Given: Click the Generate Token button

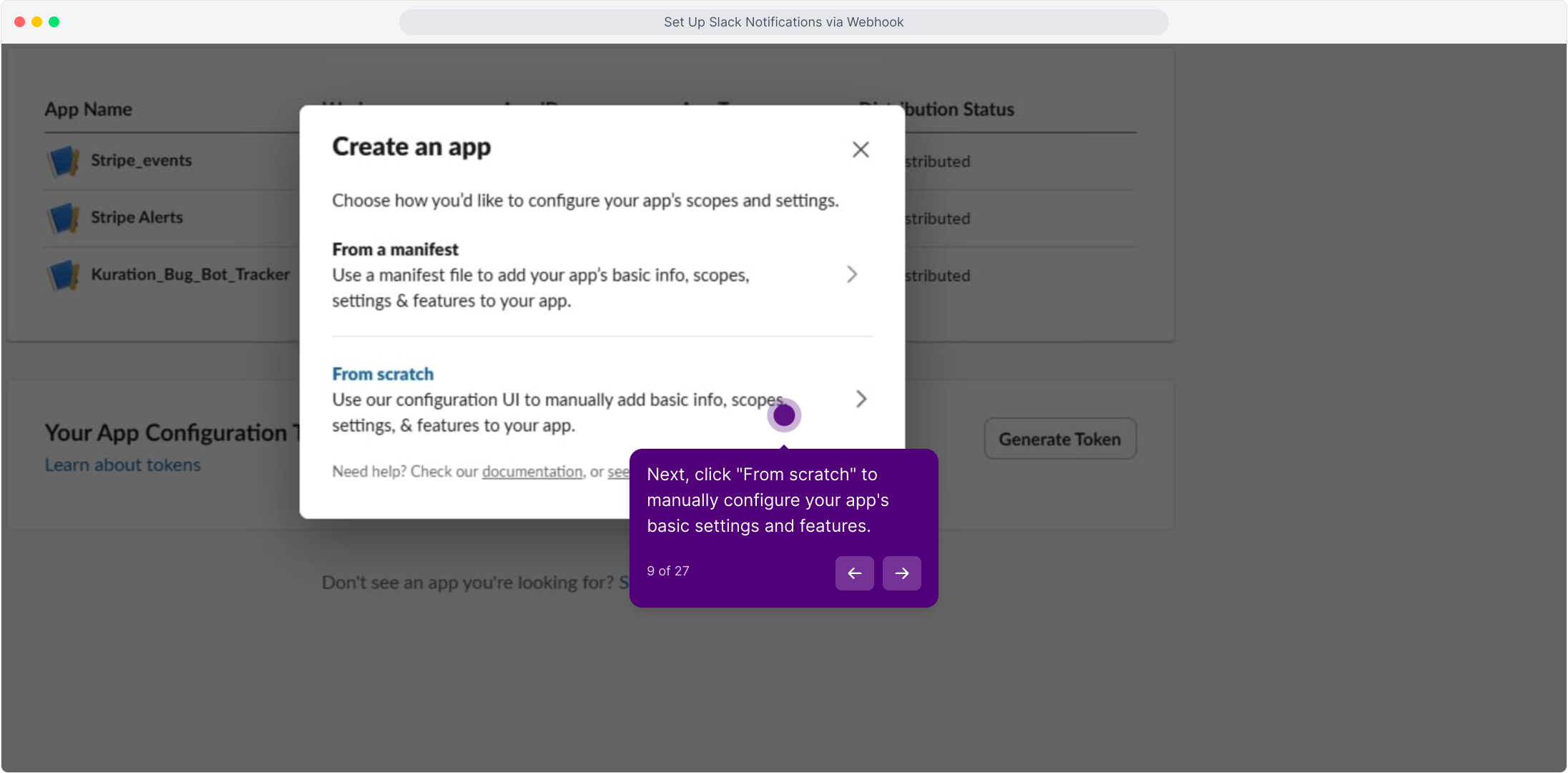Looking at the screenshot, I should coord(1060,439).
